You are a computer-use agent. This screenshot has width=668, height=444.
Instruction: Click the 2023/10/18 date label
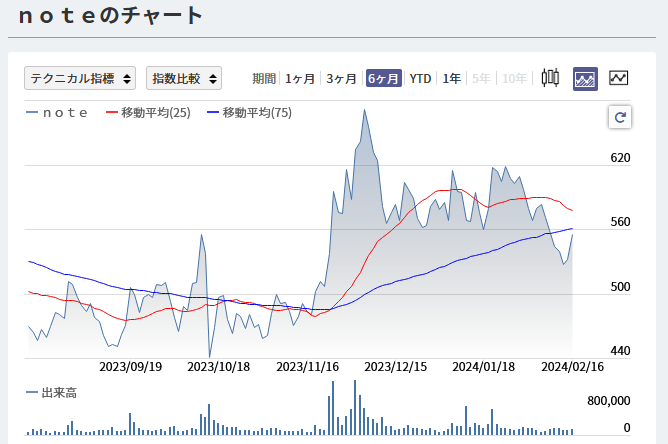(219, 367)
